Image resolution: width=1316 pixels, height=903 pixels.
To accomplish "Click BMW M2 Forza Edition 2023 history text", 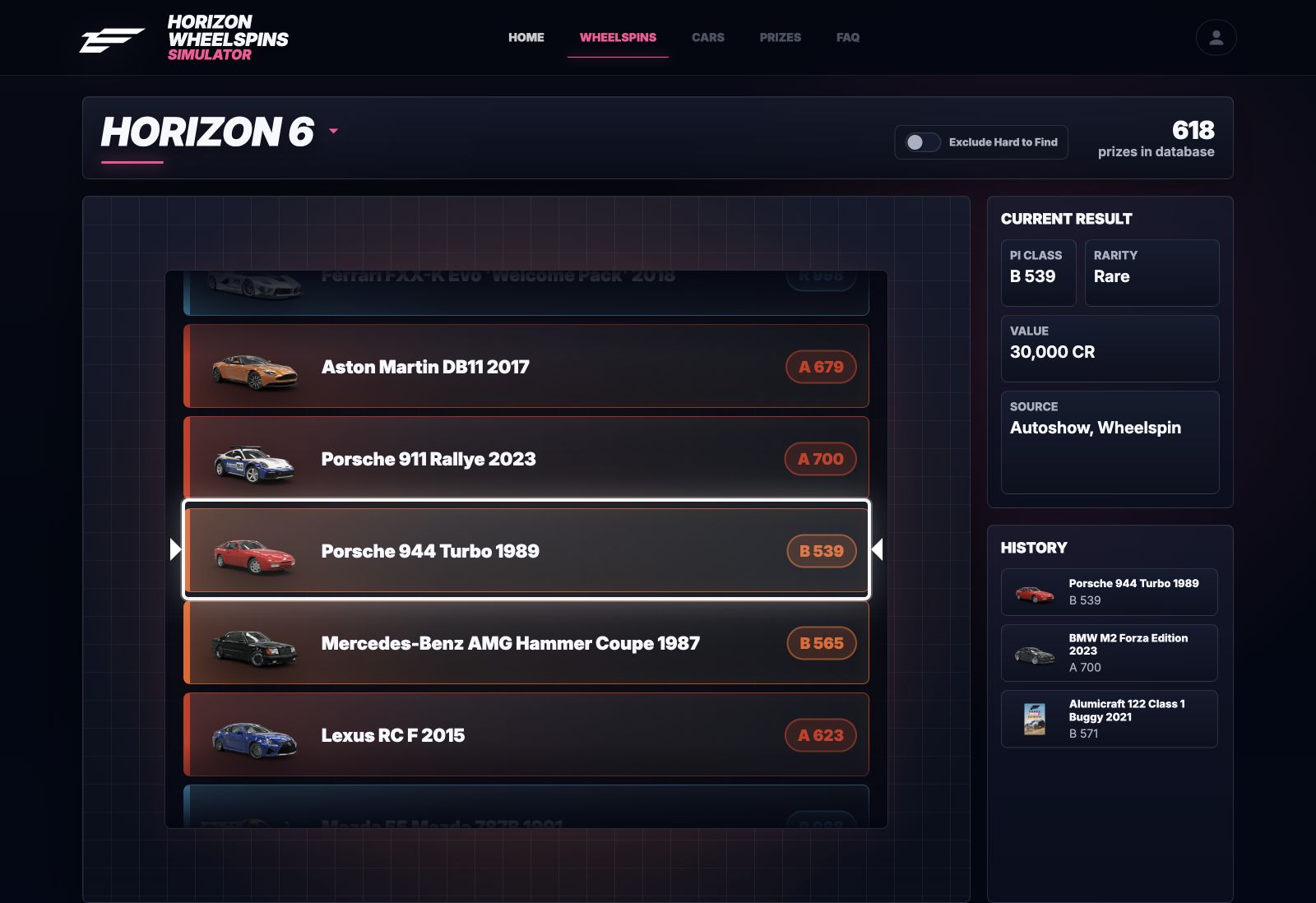I will pyautogui.click(x=1128, y=644).
